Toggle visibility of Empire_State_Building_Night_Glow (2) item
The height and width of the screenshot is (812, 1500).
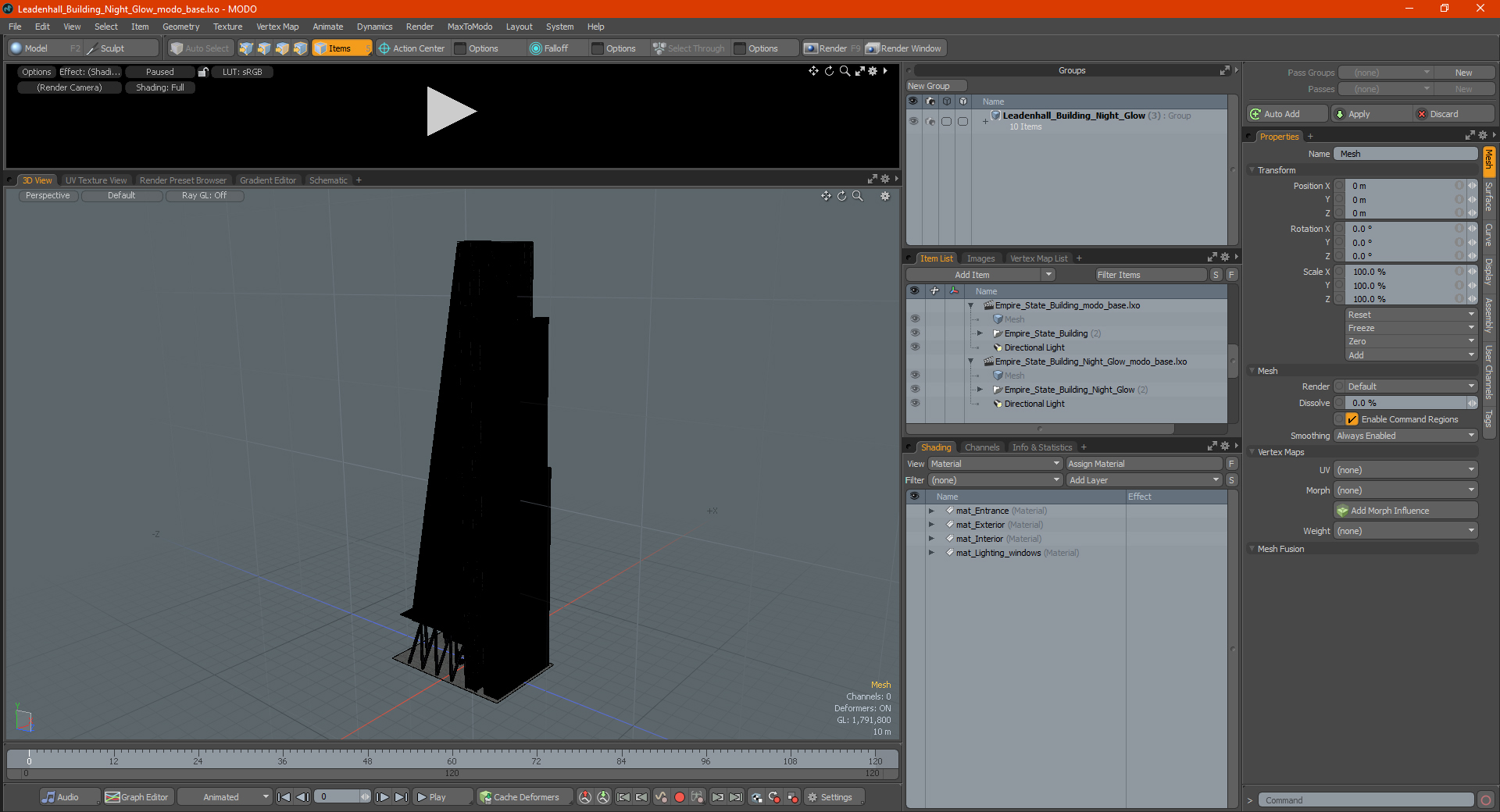point(915,390)
